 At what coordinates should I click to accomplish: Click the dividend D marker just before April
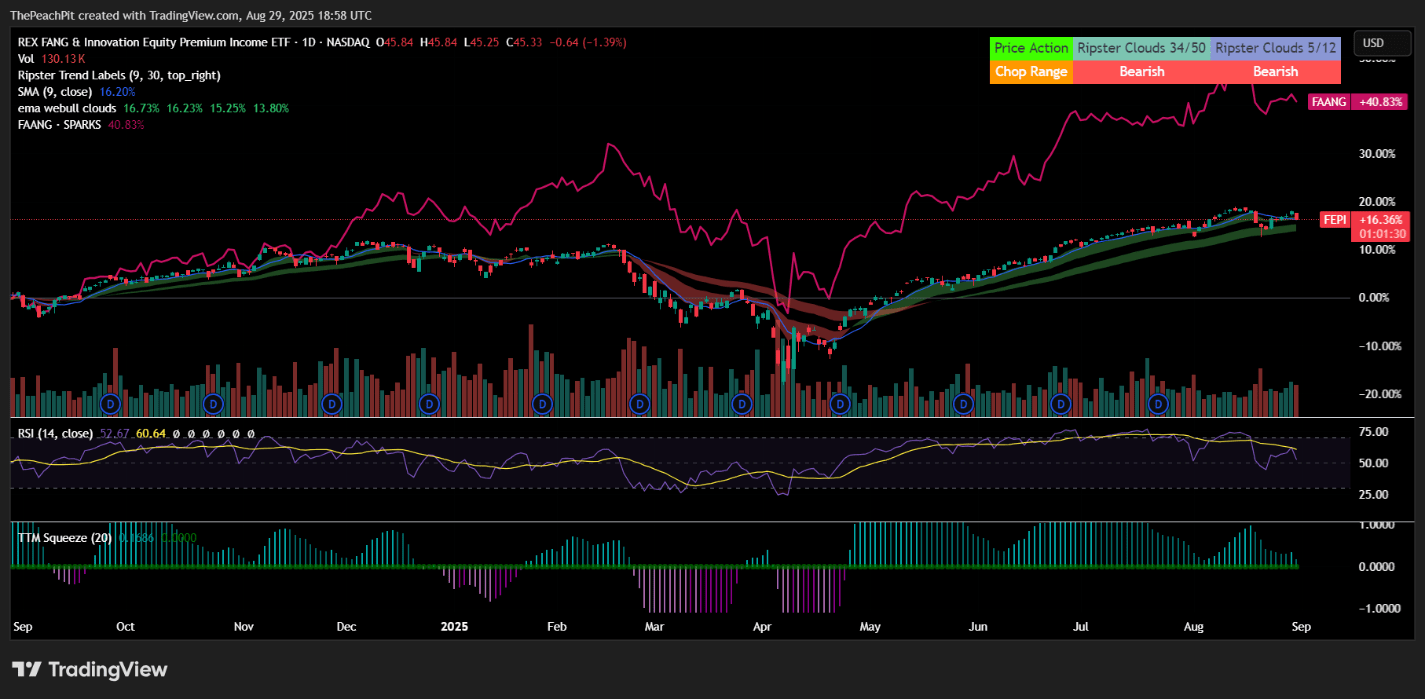741,404
